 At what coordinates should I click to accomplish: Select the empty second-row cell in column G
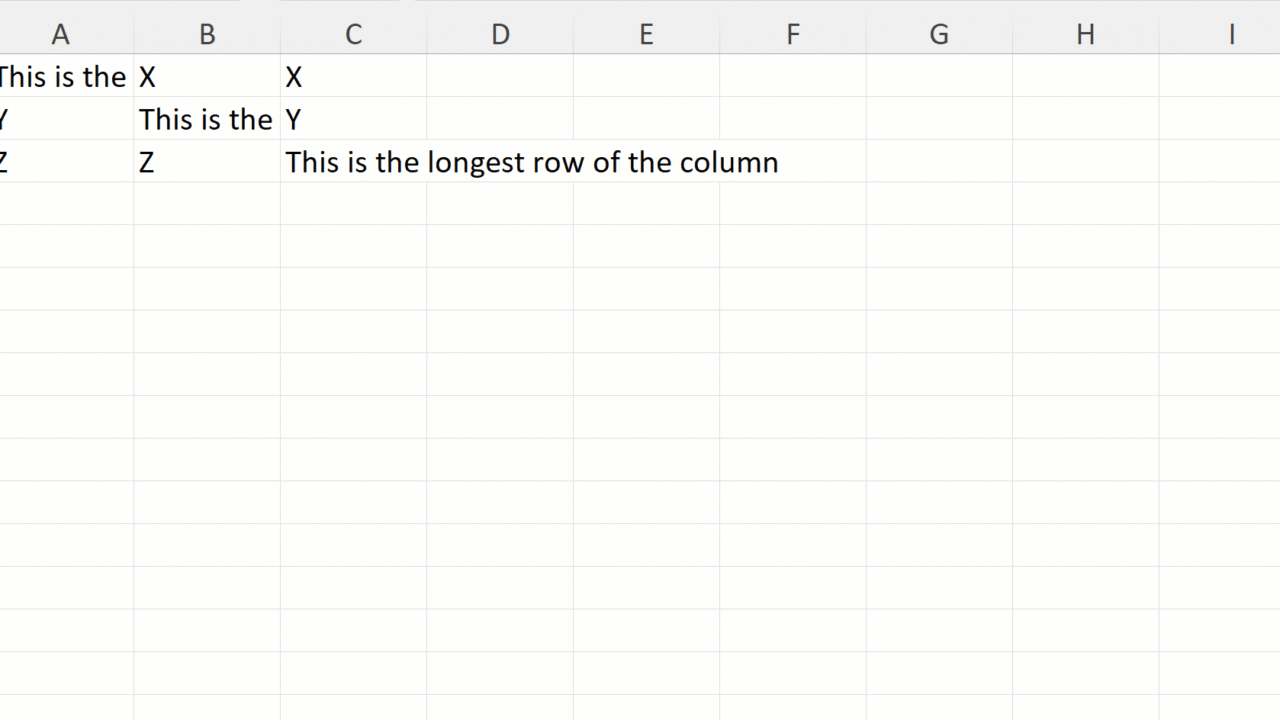point(939,120)
